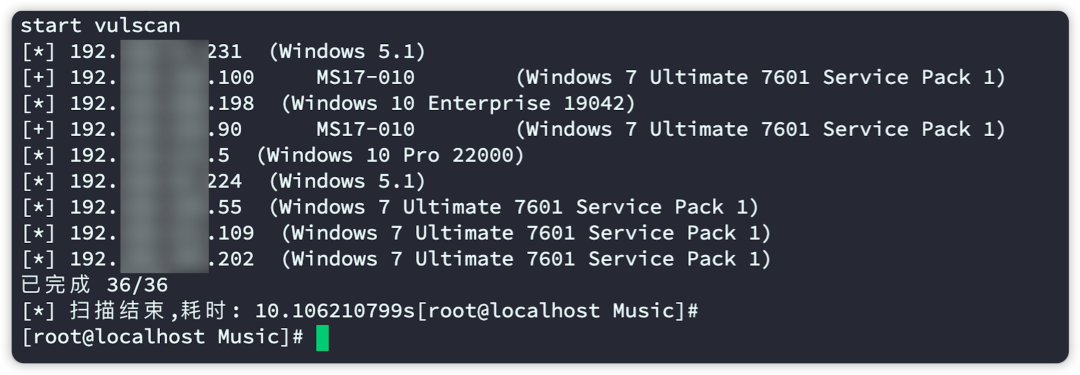Click the 'Windows 10 Pro 22000' text
Screen dimensions: 1080x375
391,155
